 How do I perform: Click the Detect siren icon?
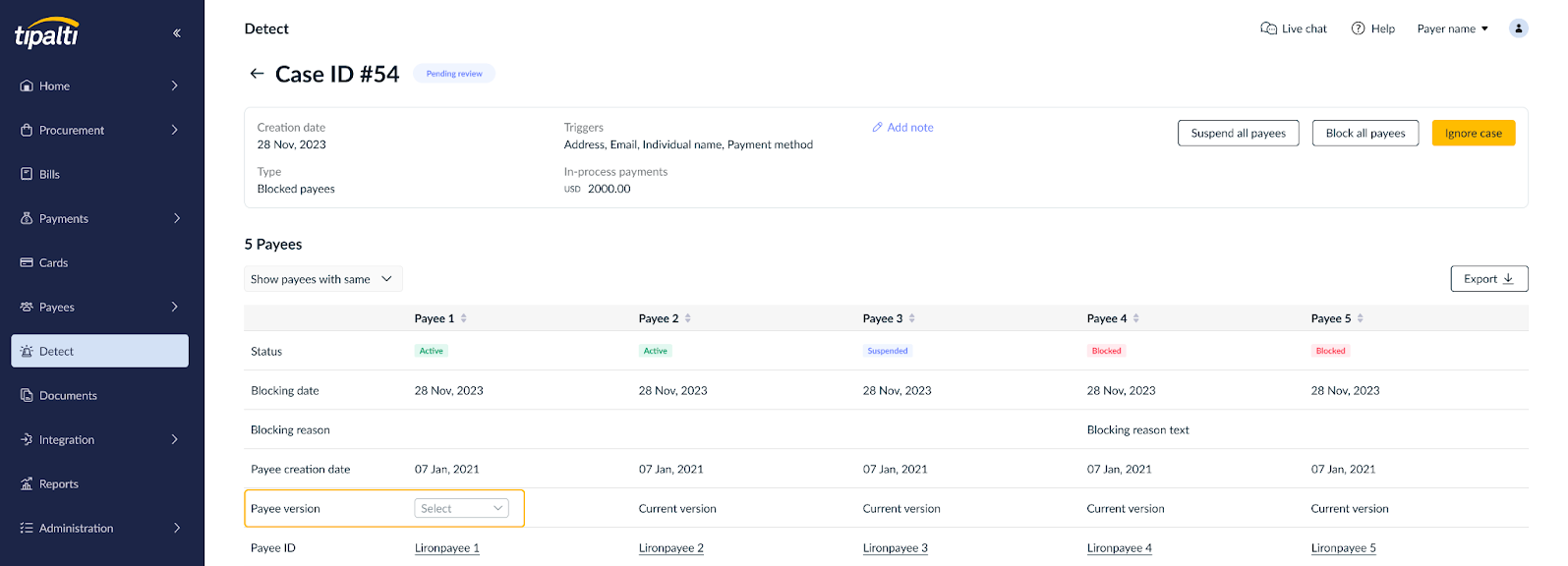[27, 351]
